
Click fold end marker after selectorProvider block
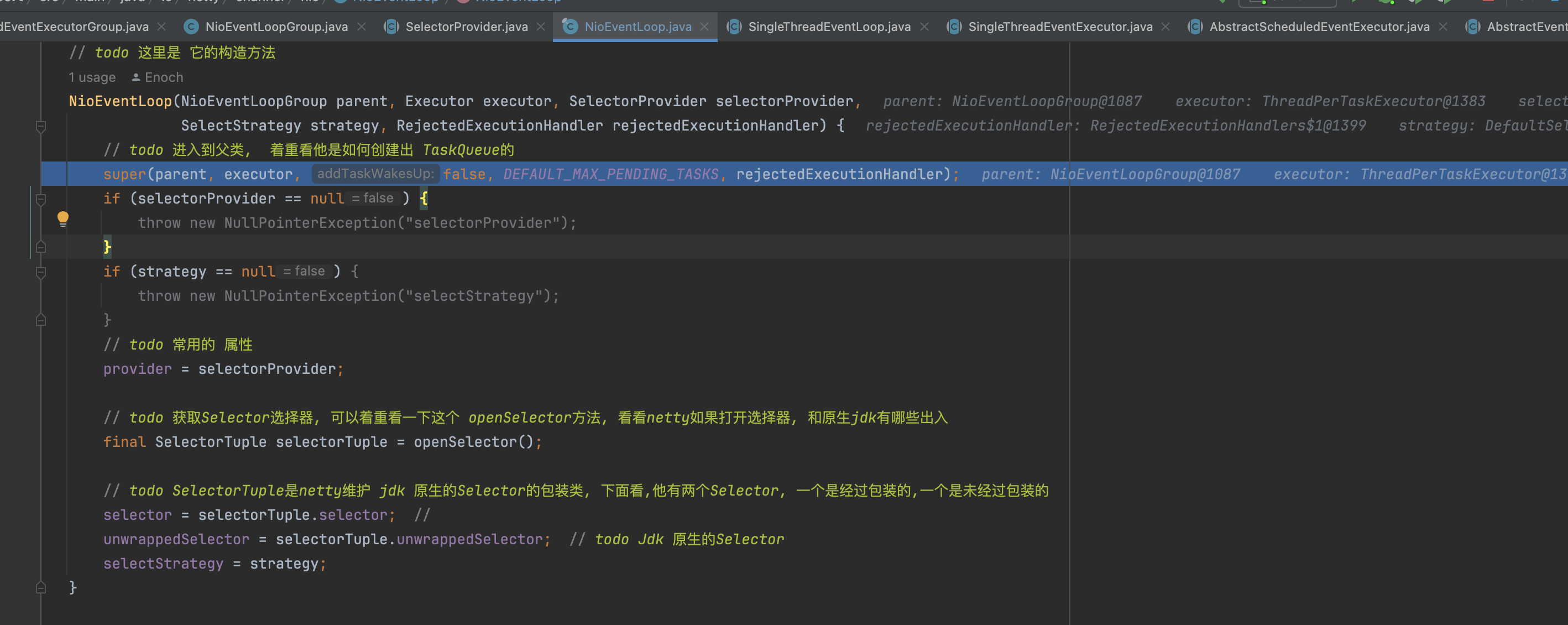pyautogui.click(x=41, y=247)
